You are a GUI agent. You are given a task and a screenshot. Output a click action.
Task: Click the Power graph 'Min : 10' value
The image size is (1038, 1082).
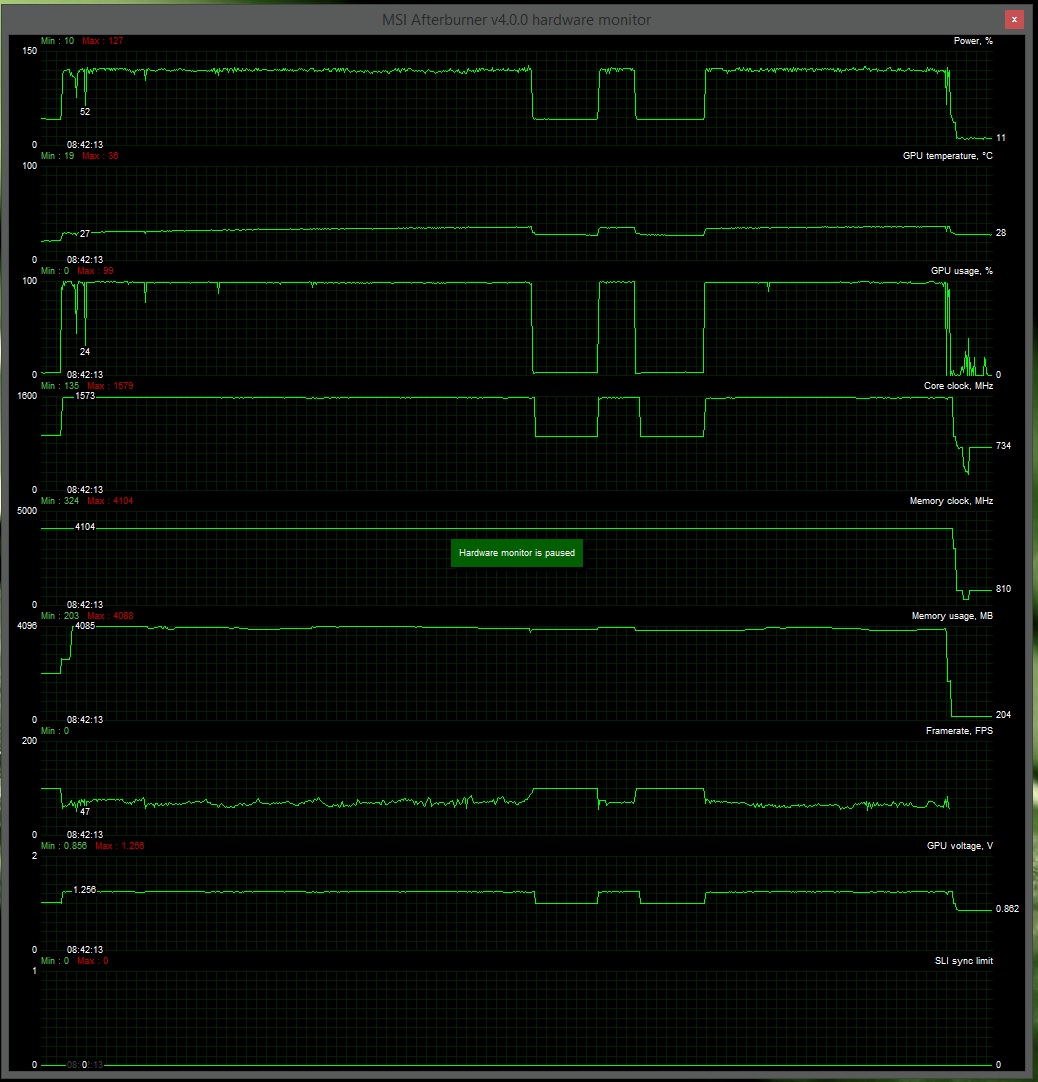(57, 41)
